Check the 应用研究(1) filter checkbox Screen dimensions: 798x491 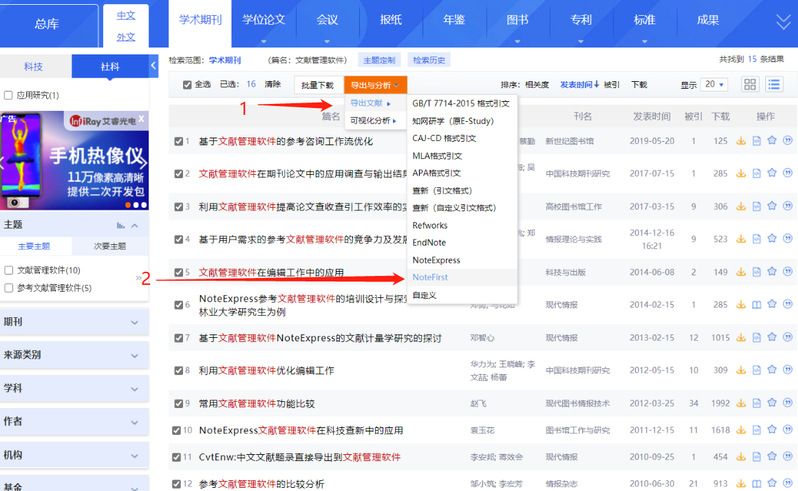9,96
